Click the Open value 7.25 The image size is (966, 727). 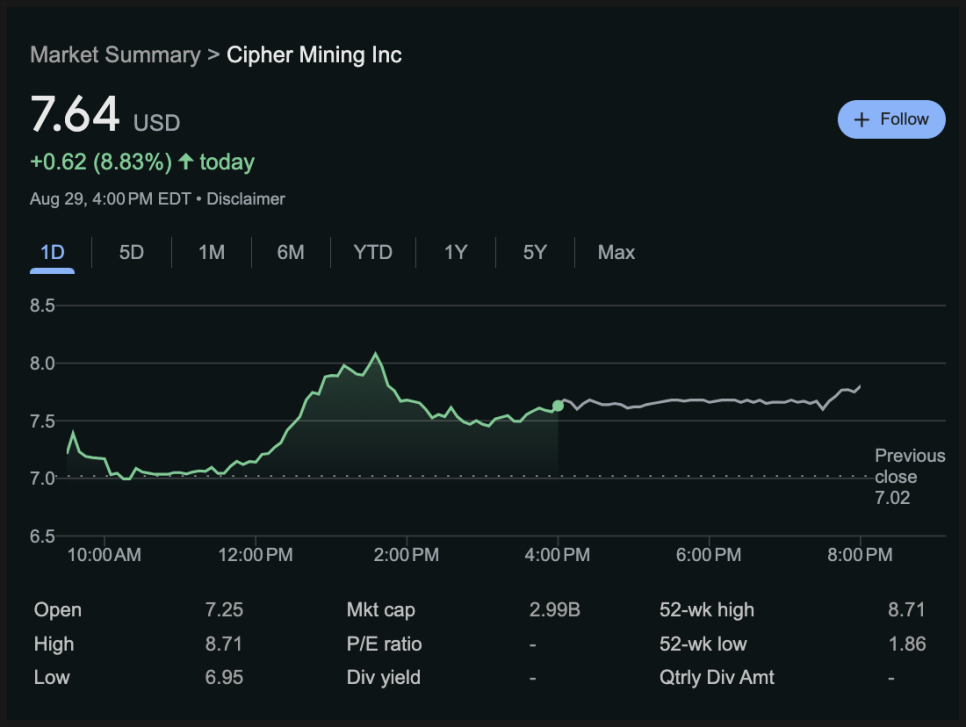pos(224,610)
